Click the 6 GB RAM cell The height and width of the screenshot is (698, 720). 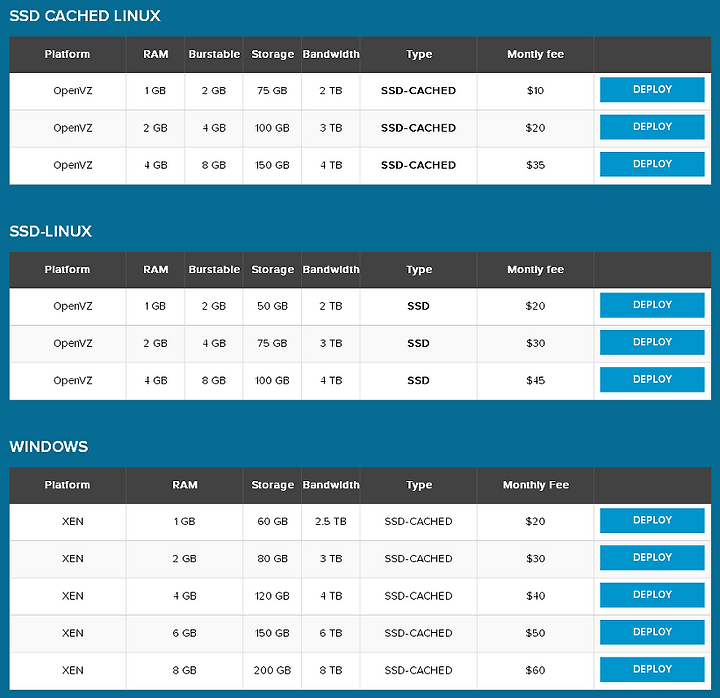coord(185,633)
